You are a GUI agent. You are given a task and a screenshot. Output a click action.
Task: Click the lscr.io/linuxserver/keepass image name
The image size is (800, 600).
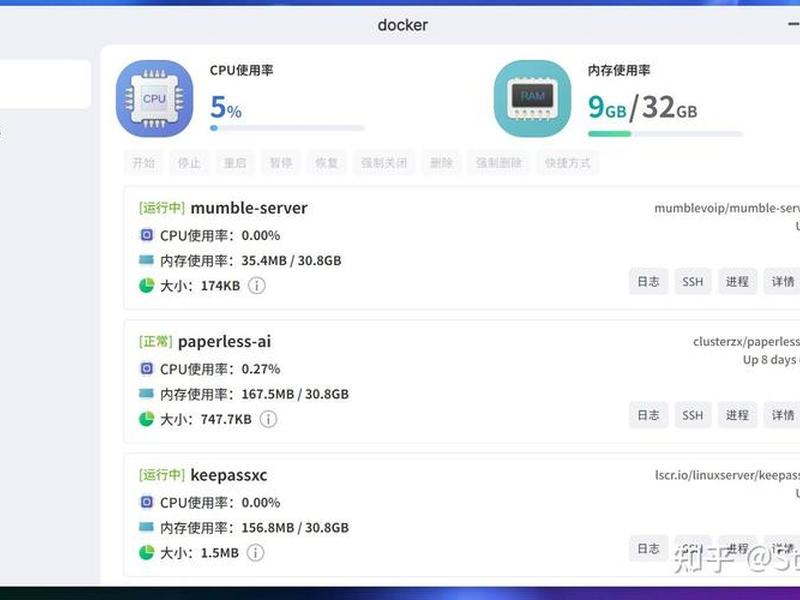tap(728, 476)
